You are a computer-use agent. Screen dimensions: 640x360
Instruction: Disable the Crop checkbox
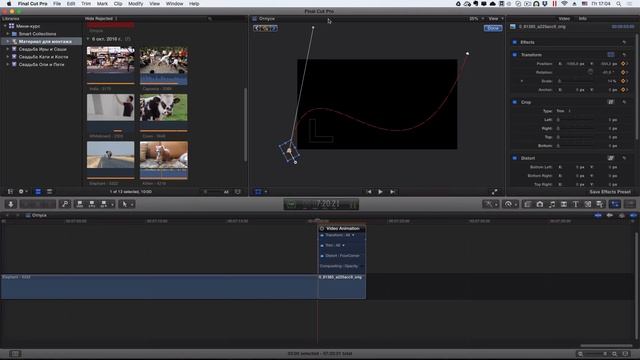coord(515,102)
